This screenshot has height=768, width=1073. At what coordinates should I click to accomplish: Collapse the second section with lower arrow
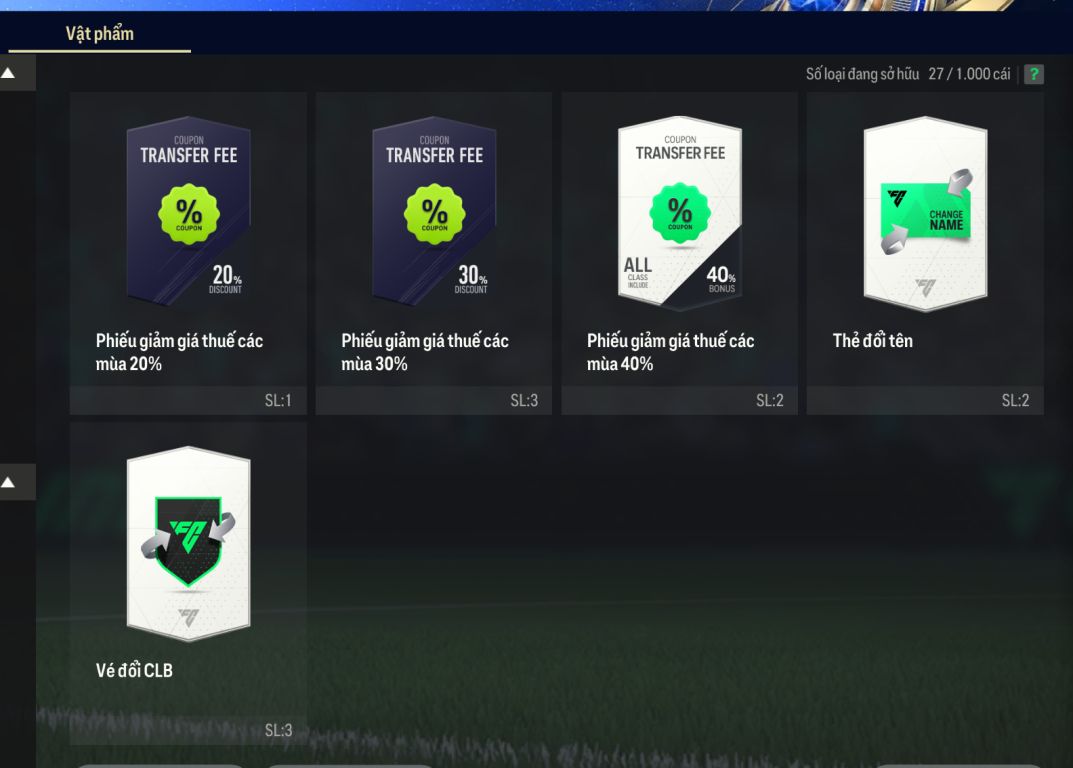[x=8, y=483]
